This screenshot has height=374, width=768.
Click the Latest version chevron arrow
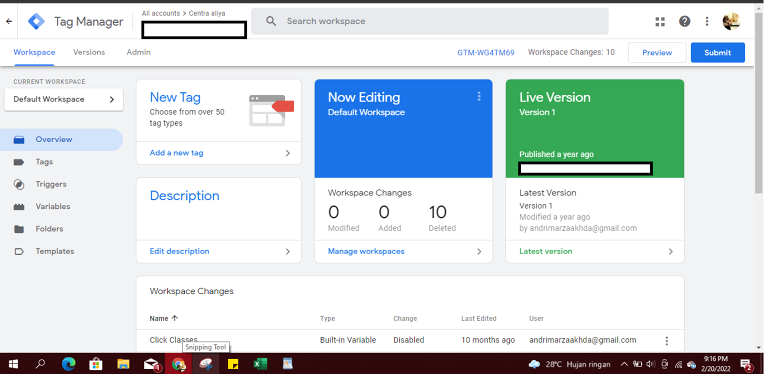pos(671,252)
